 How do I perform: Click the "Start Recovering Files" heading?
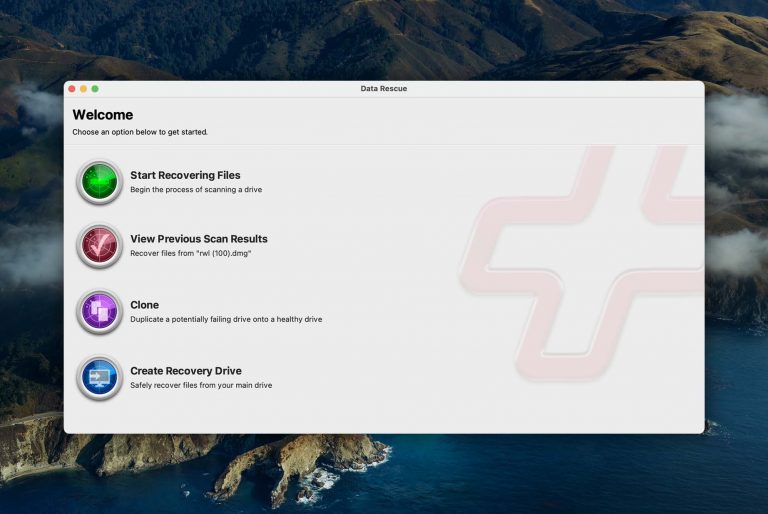pyautogui.click(x=185, y=175)
